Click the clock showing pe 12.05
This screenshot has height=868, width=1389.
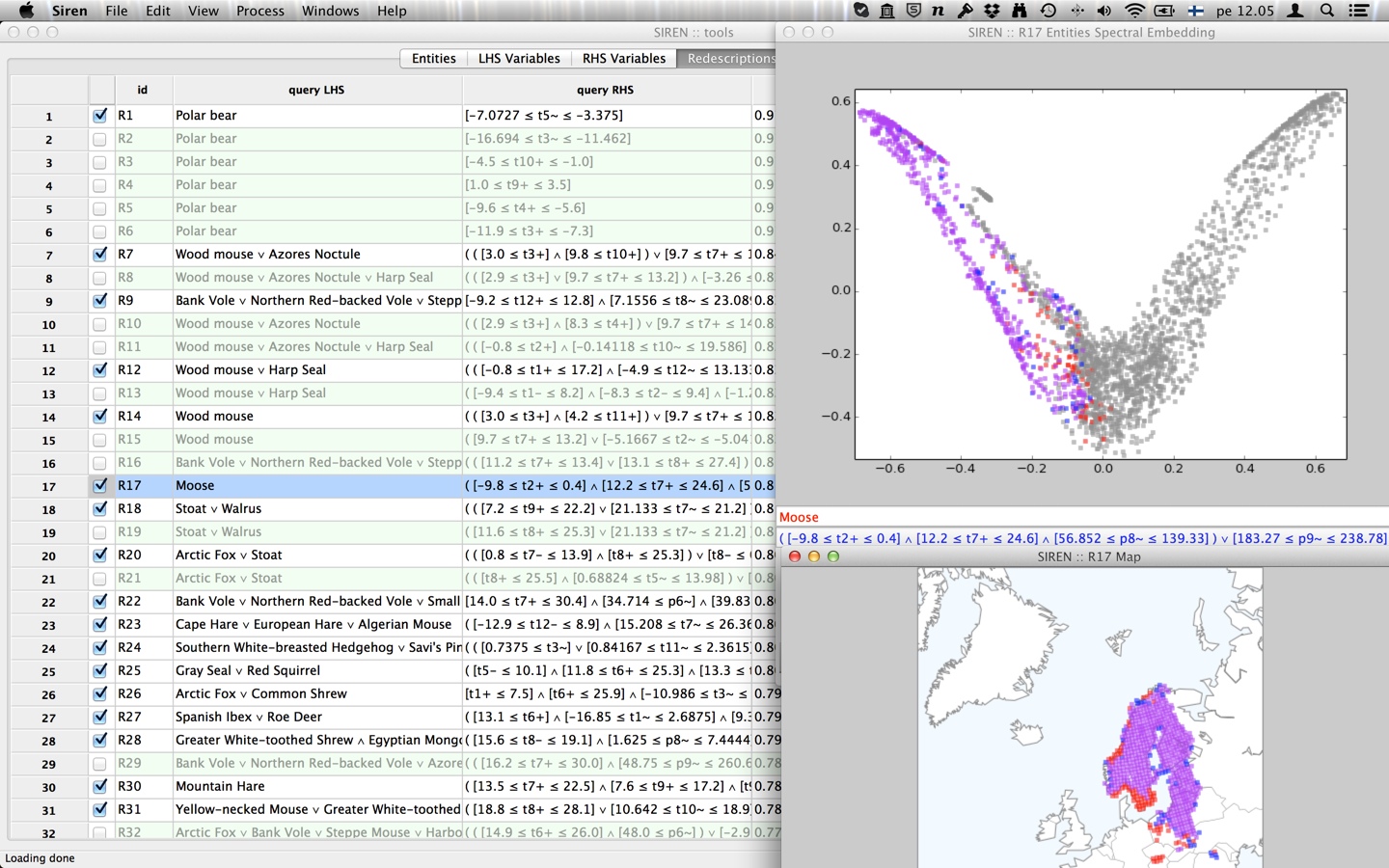pyautogui.click(x=1244, y=11)
